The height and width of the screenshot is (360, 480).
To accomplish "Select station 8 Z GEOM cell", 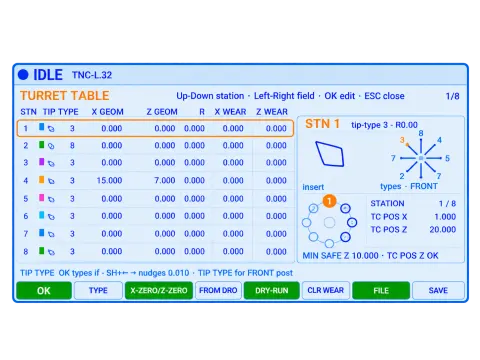I will click(165, 252).
